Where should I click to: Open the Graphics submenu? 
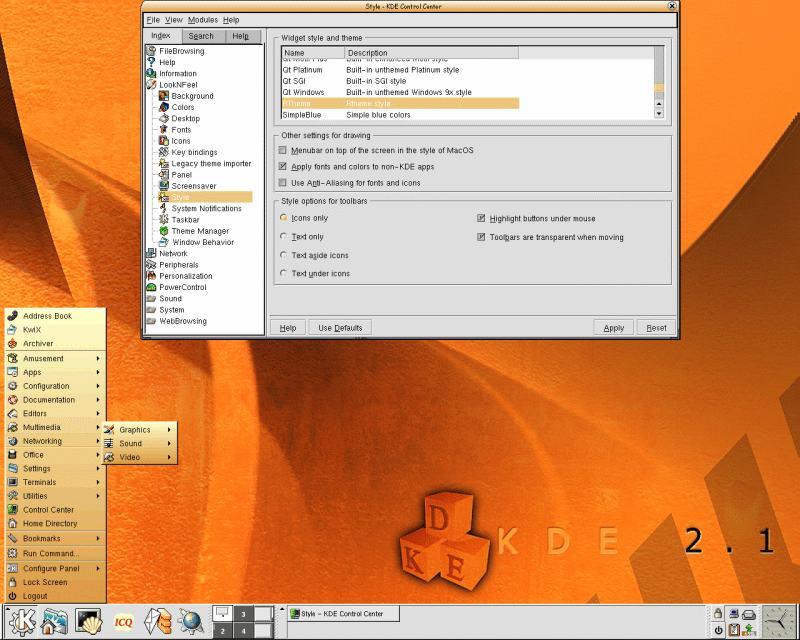point(140,430)
